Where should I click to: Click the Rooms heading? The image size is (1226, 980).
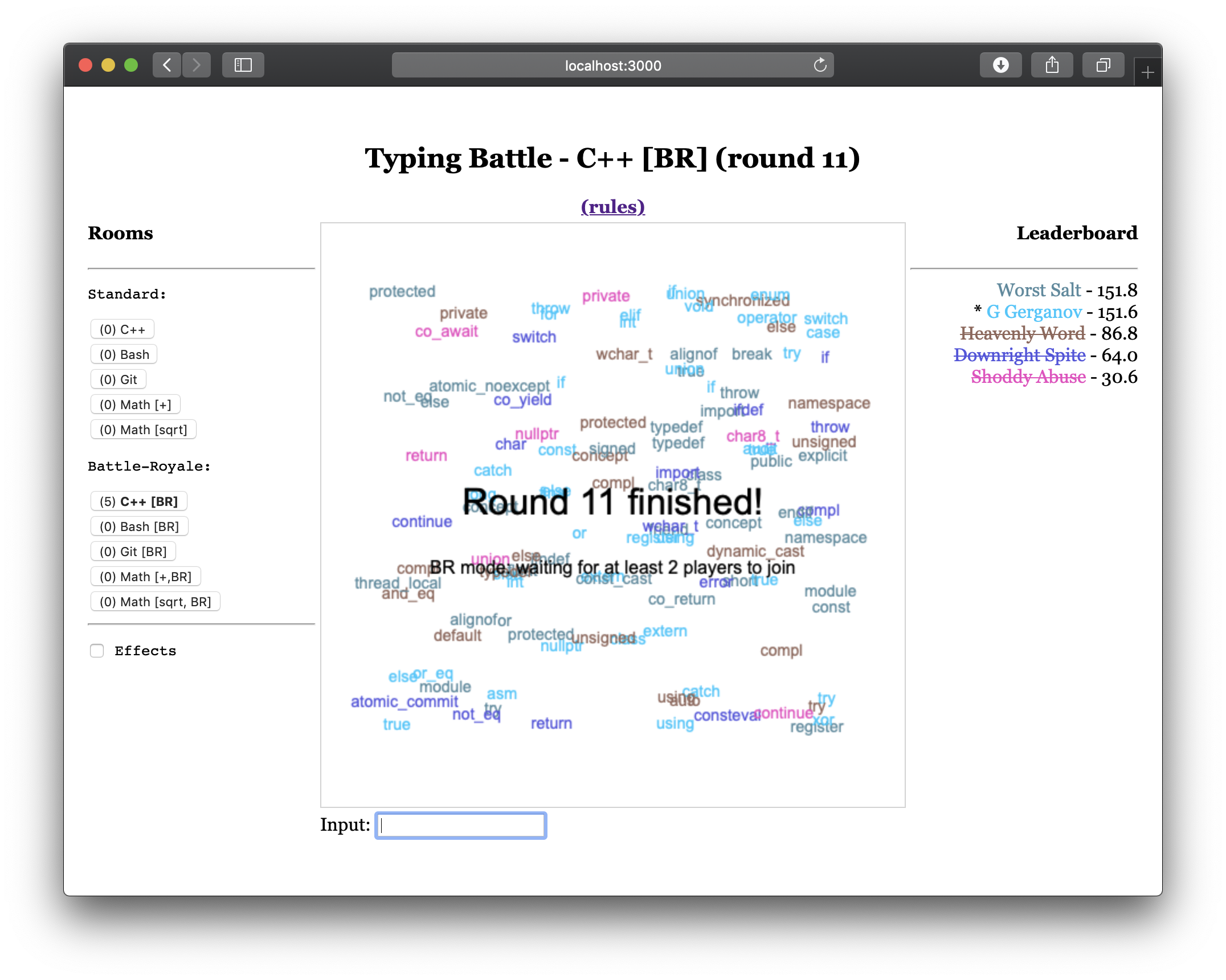coord(120,233)
